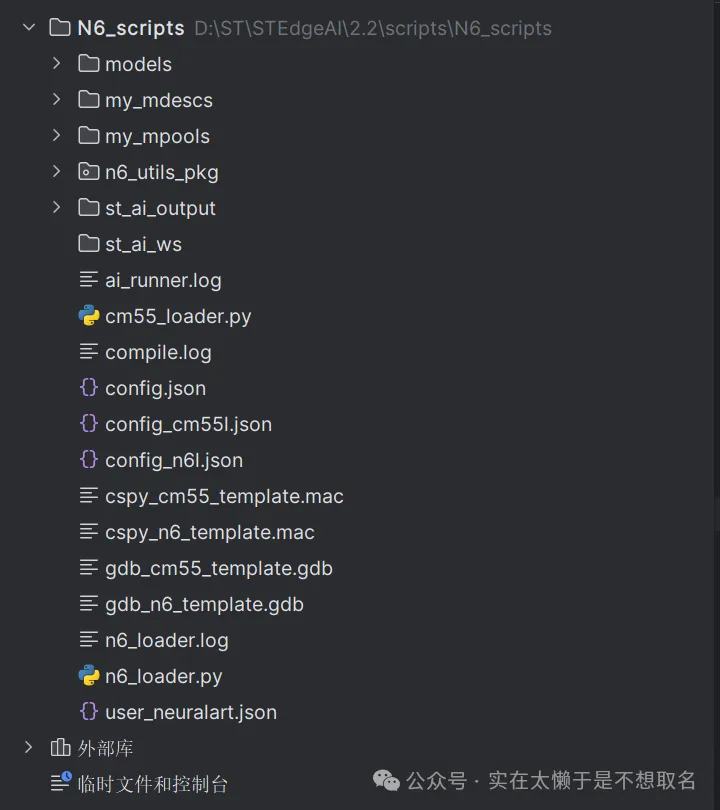720x810 pixels.
Task: Expand the my_mpools folder chevron
Action: (57, 136)
